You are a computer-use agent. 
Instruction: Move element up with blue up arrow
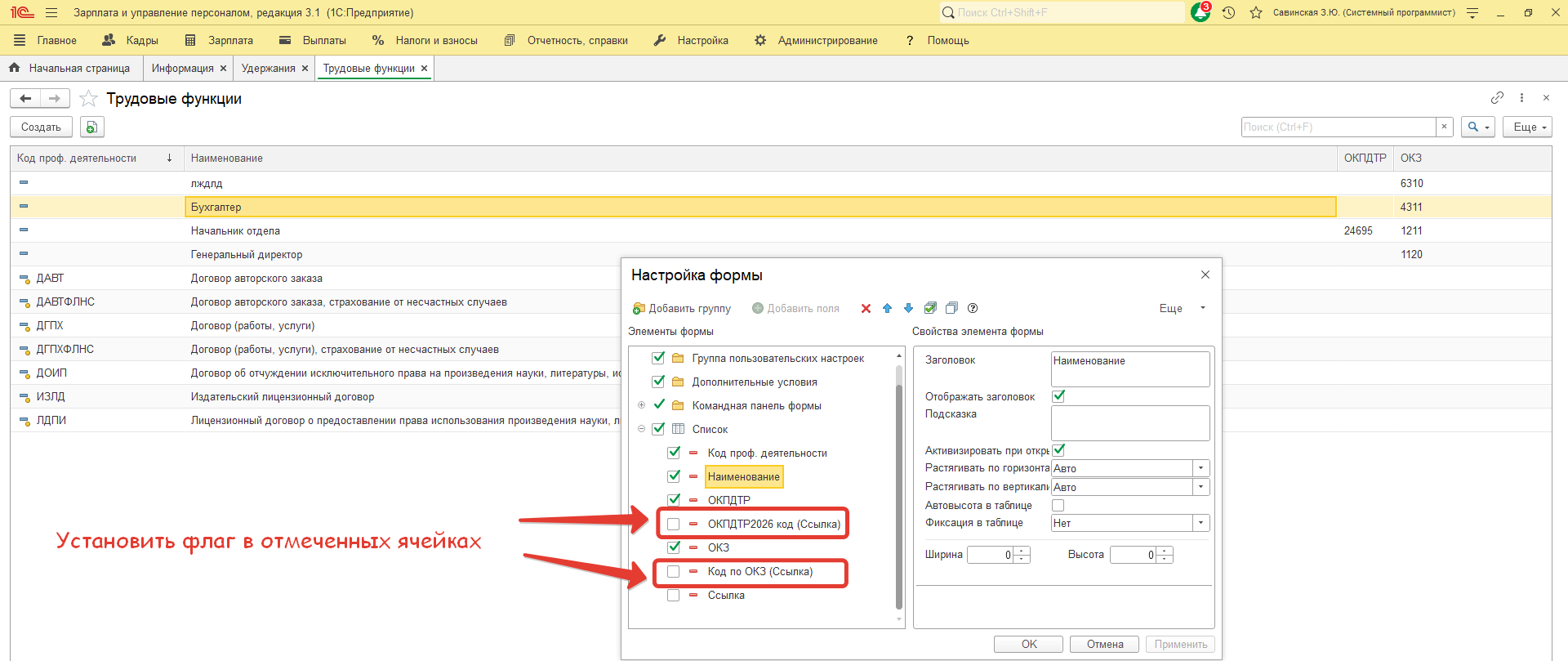pyautogui.click(x=887, y=308)
